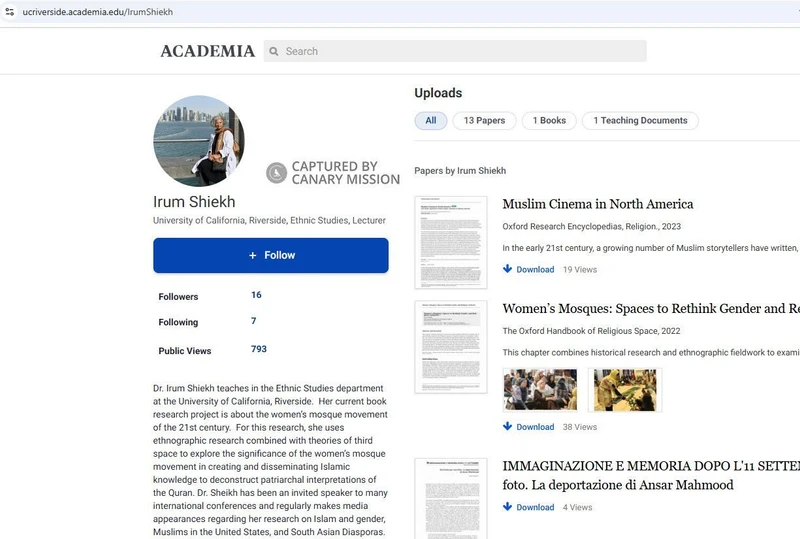Image resolution: width=800 pixels, height=539 pixels.
Task: Click the Uploads section heading
Action: [438, 93]
